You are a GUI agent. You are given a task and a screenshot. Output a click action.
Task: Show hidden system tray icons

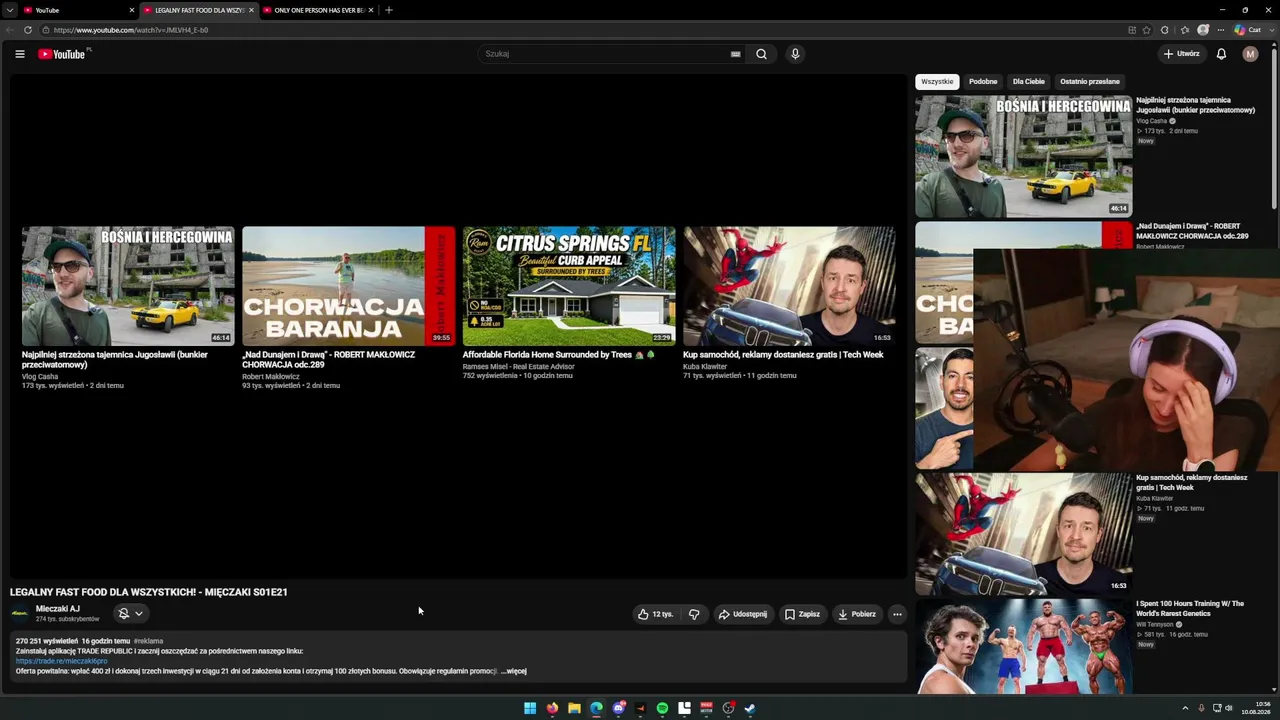(x=1186, y=708)
